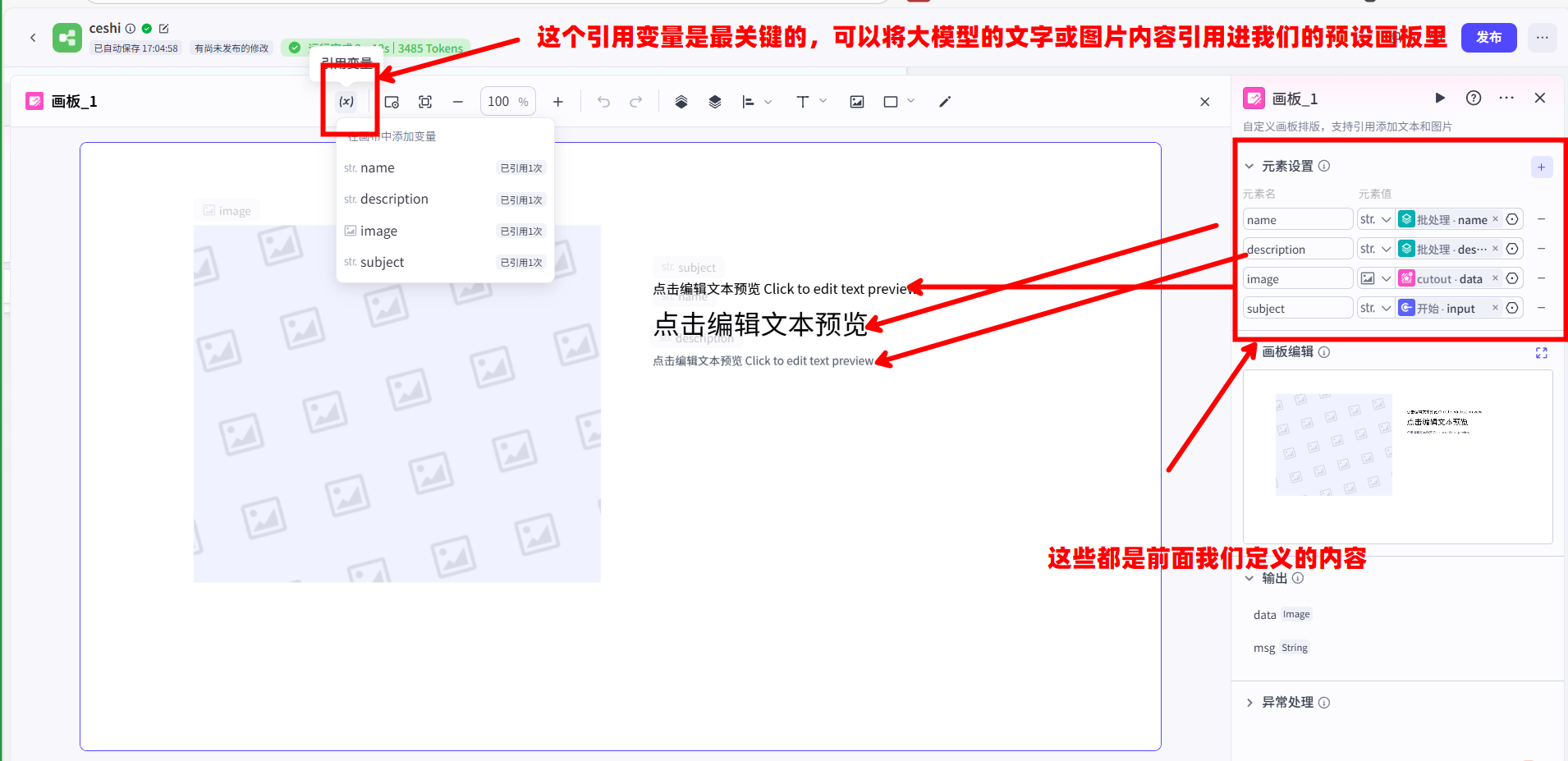The height and width of the screenshot is (761, 1568).
Task: Insert an image using the toolbar image icon
Action: coord(857,102)
